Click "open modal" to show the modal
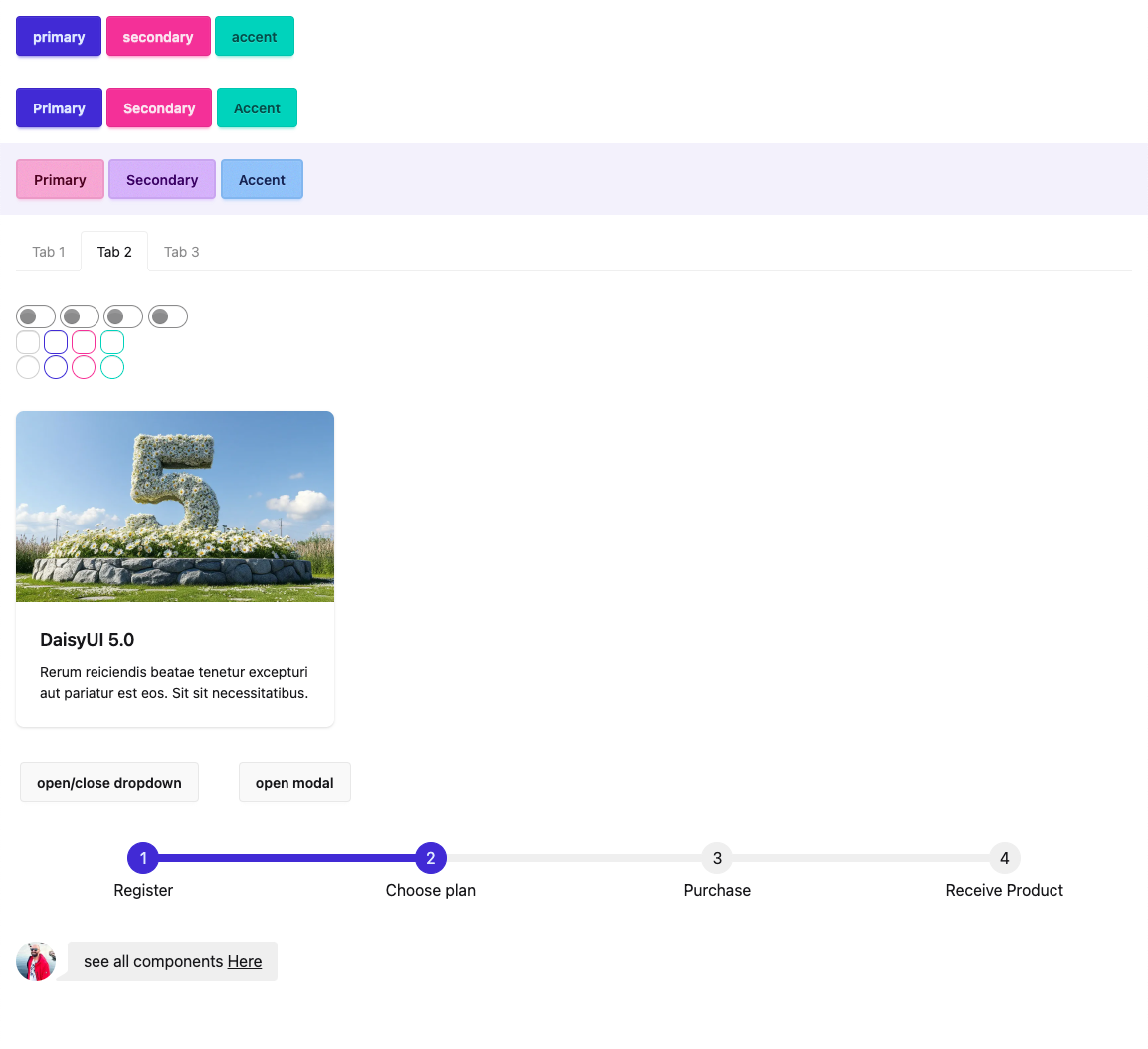 pyautogui.click(x=294, y=782)
